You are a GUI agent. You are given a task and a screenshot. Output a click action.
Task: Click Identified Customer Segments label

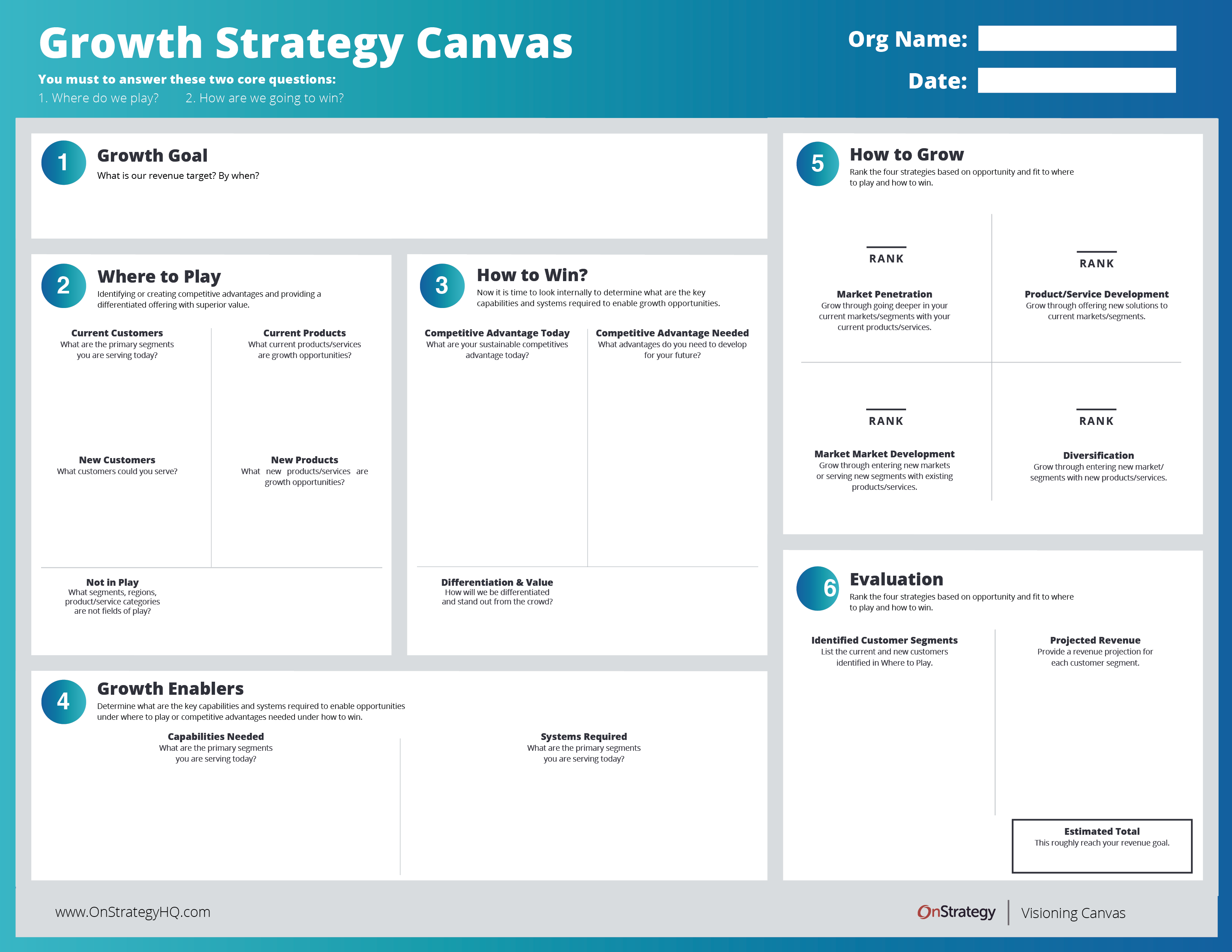click(x=884, y=640)
